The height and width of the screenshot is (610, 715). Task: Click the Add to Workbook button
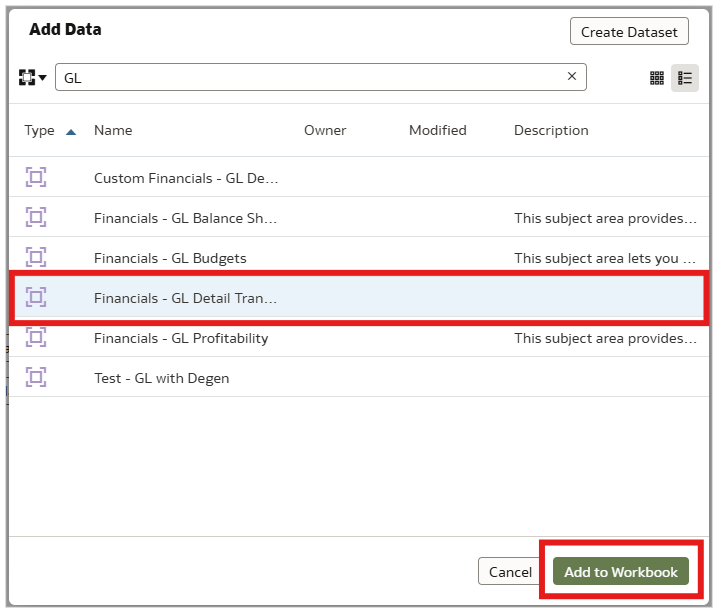(620, 572)
